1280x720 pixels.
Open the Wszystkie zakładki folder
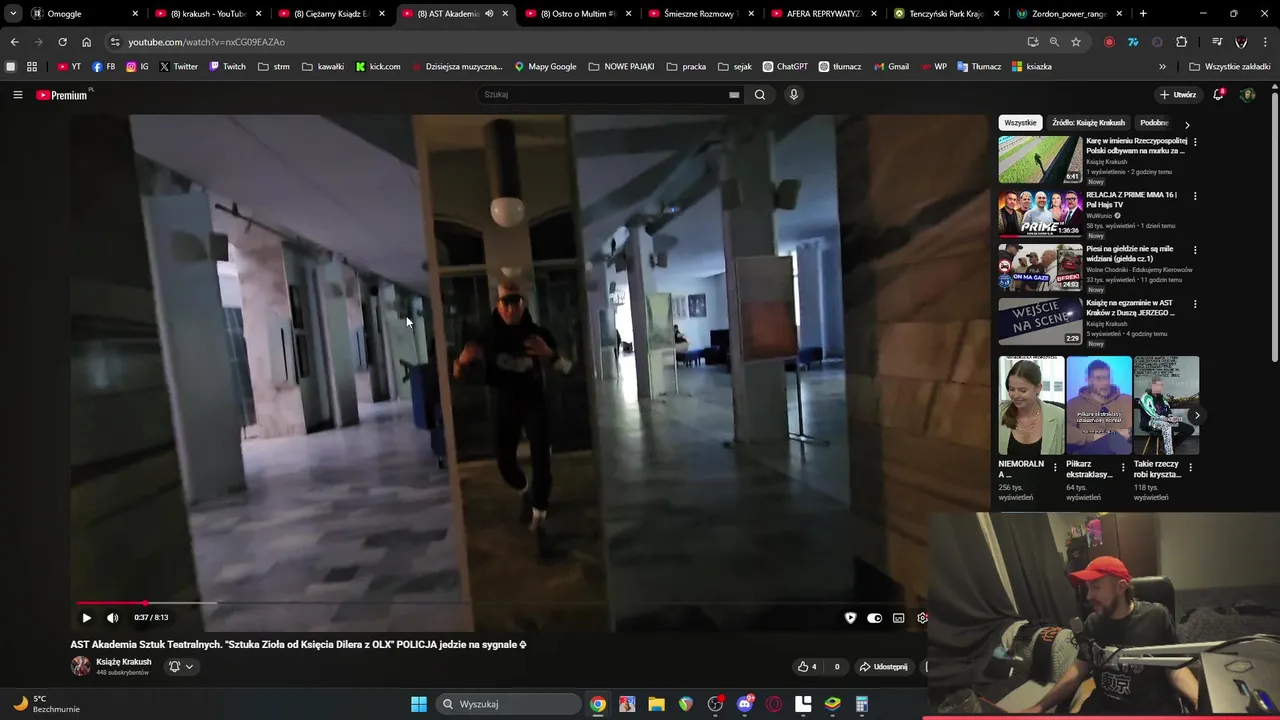tap(1230, 67)
